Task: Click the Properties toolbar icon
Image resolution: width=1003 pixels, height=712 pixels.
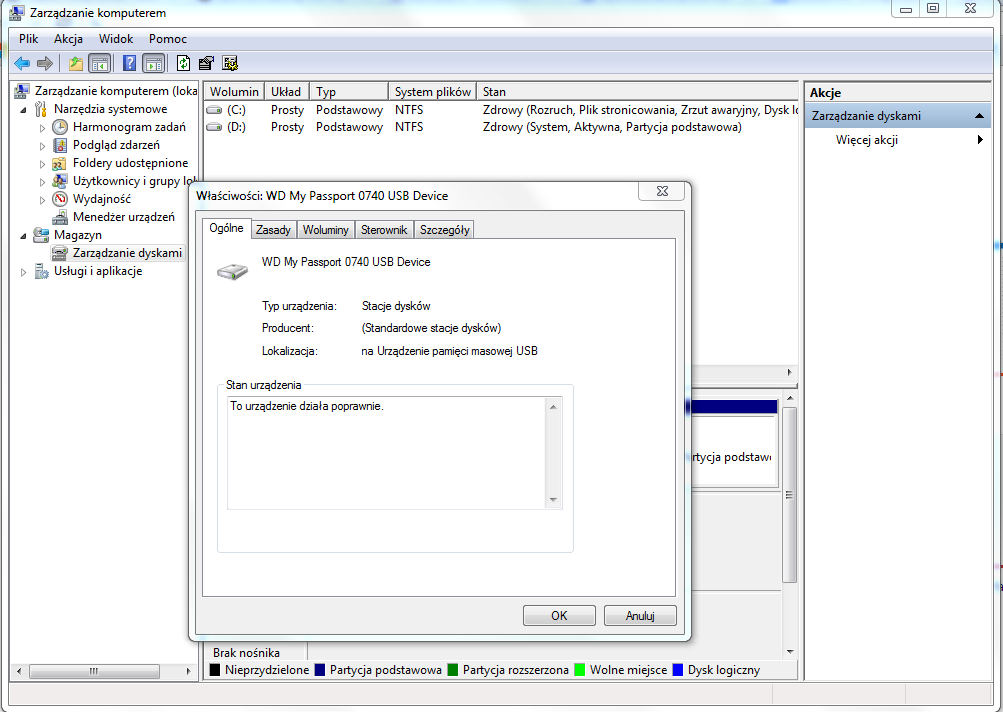Action: pyautogui.click(x=206, y=63)
